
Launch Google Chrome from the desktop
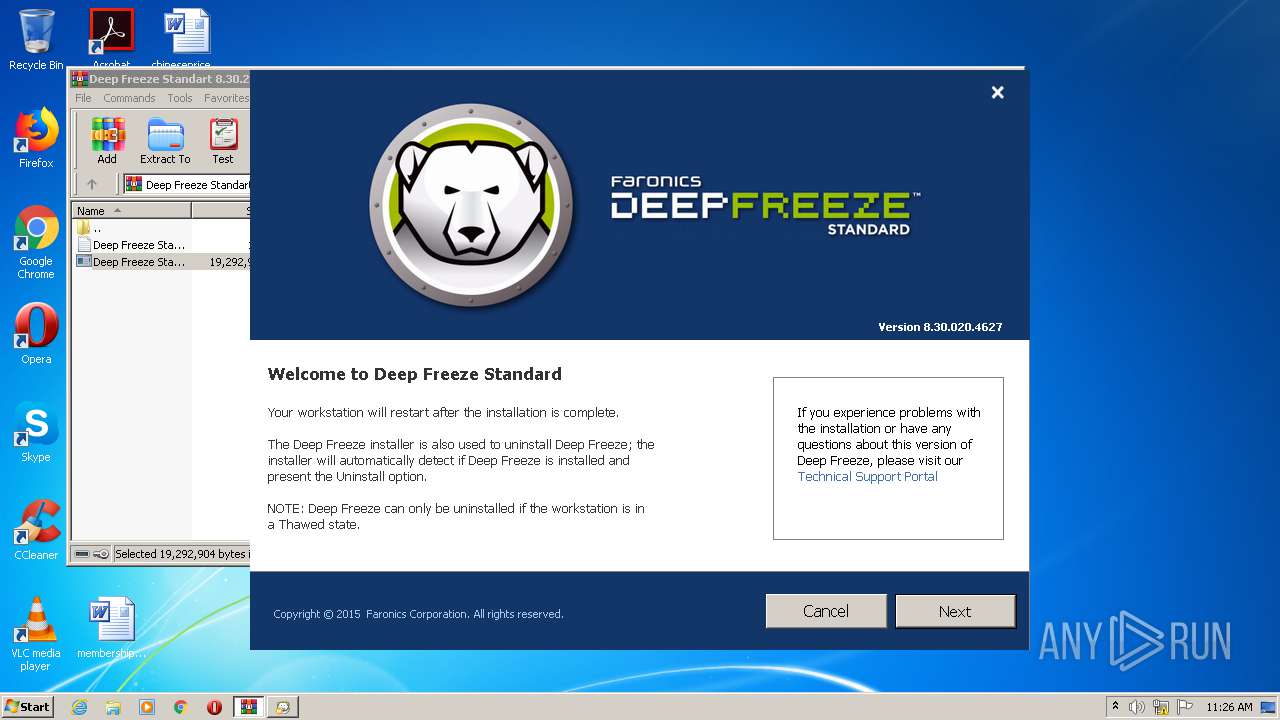click(x=36, y=243)
